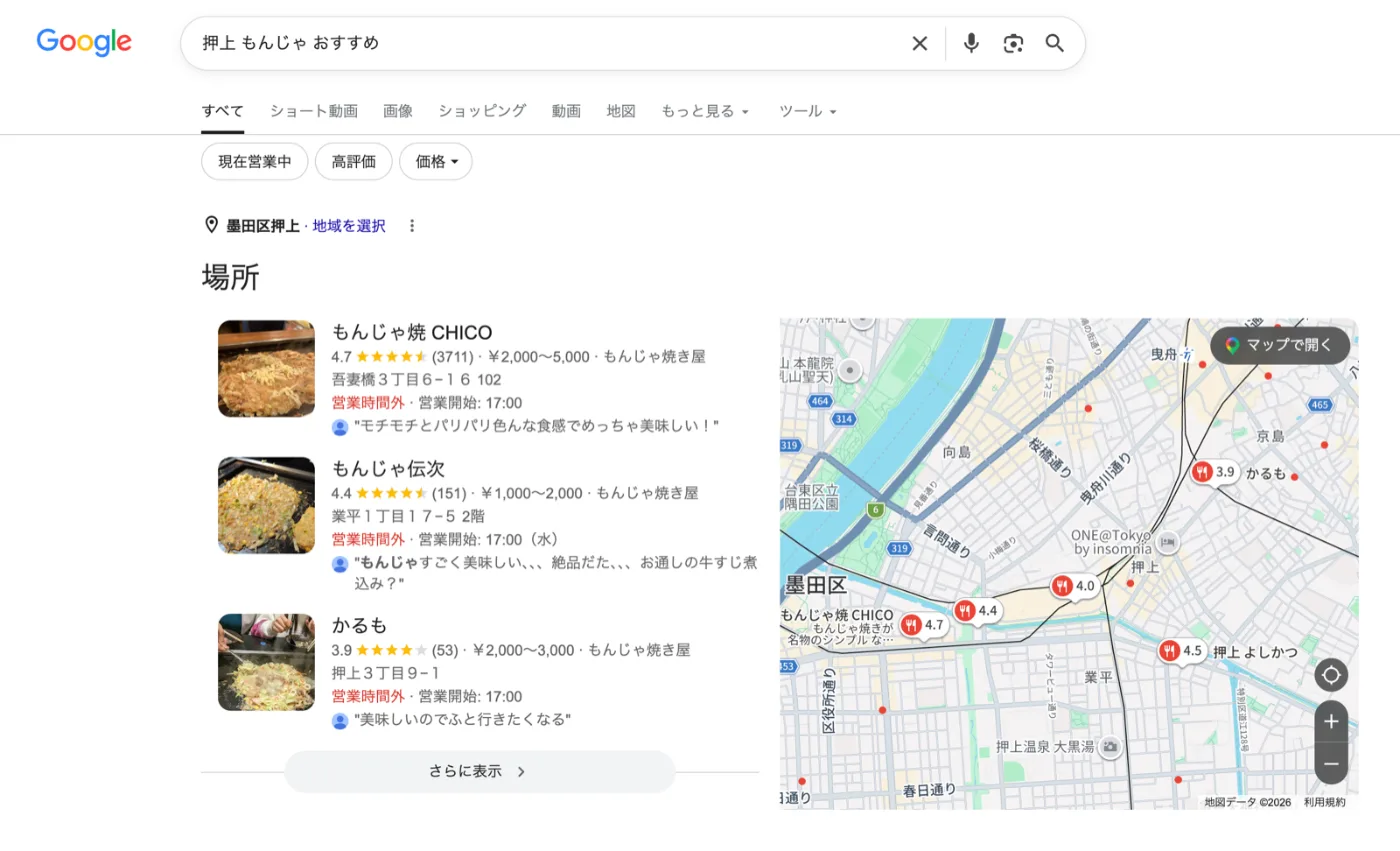Viewport: 1400px width, 851px height.
Task: Click the 4.7 もんじゃ焼 CHICO map pin
Action: click(923, 625)
